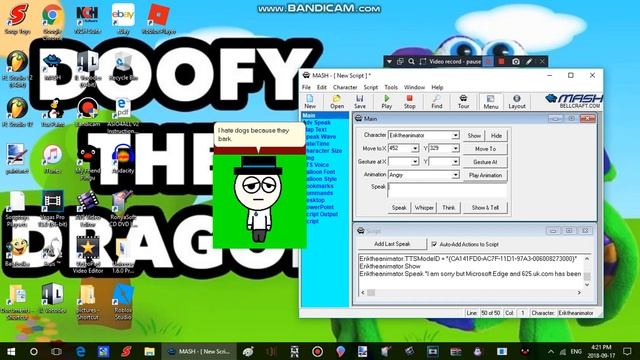Click the Whisper button
Screen dimensions: 640x360
[x=424, y=208]
